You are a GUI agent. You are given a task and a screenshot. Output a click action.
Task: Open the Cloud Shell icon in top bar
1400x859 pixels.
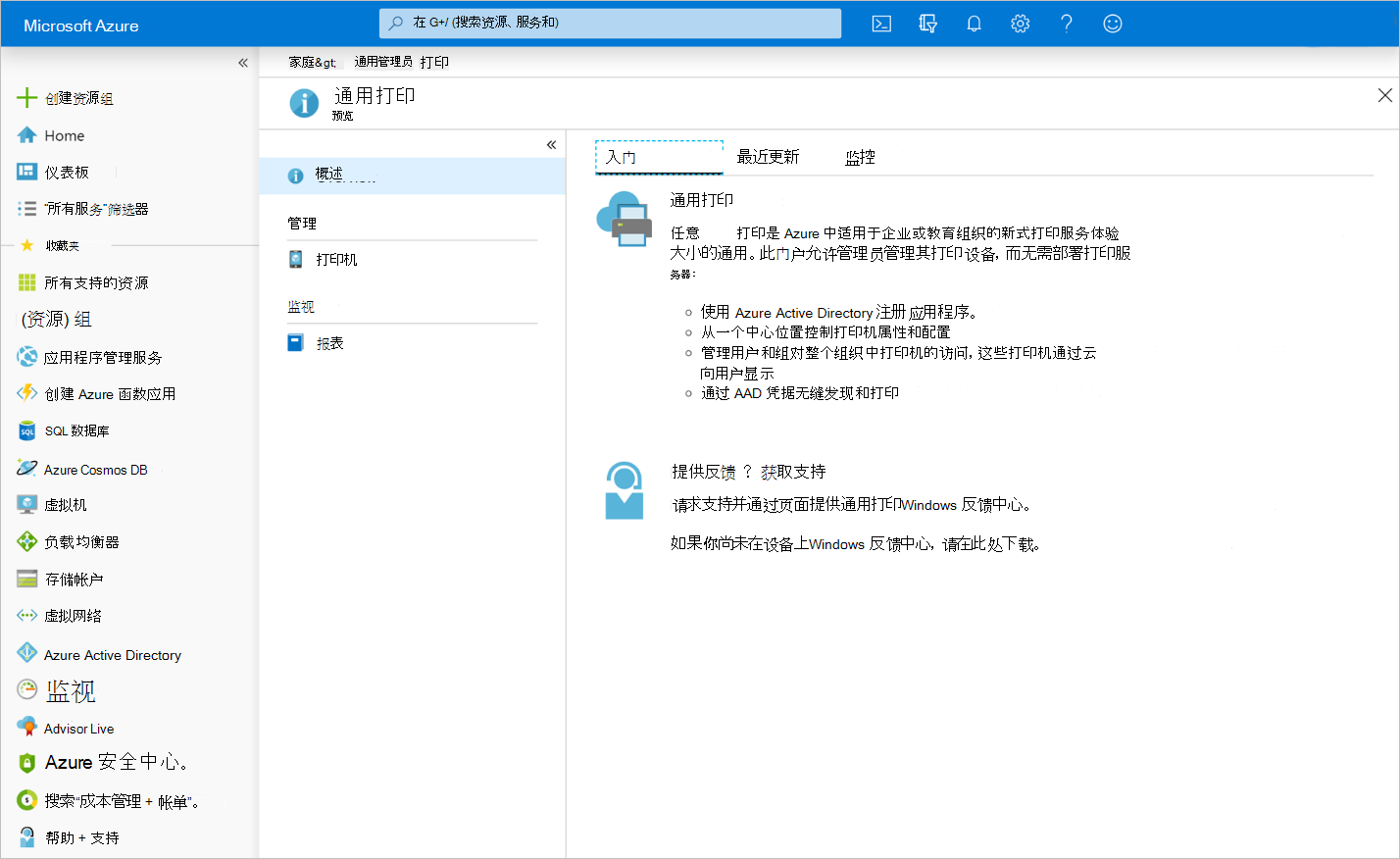tap(881, 24)
